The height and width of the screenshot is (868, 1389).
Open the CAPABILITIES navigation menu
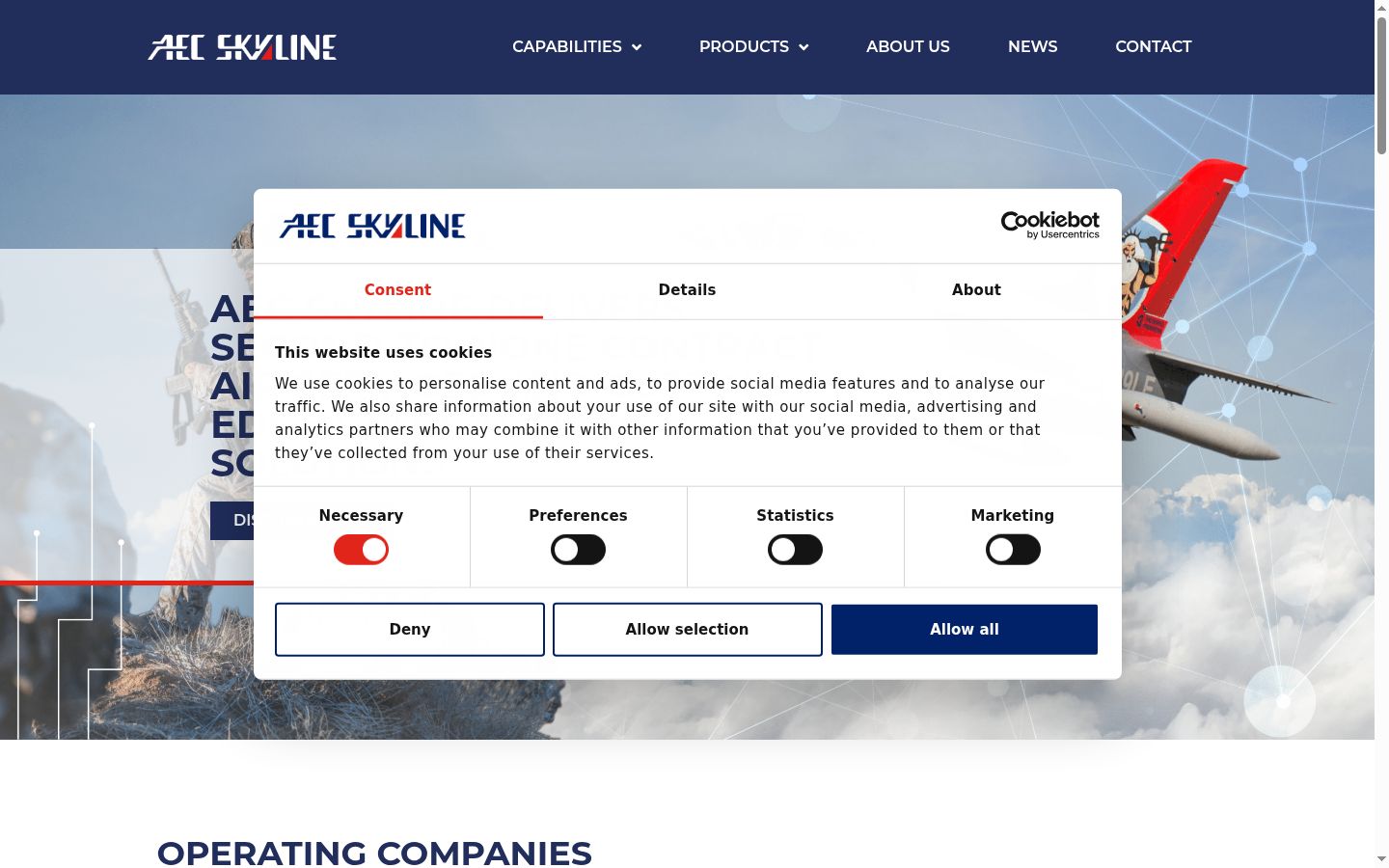(x=566, y=46)
